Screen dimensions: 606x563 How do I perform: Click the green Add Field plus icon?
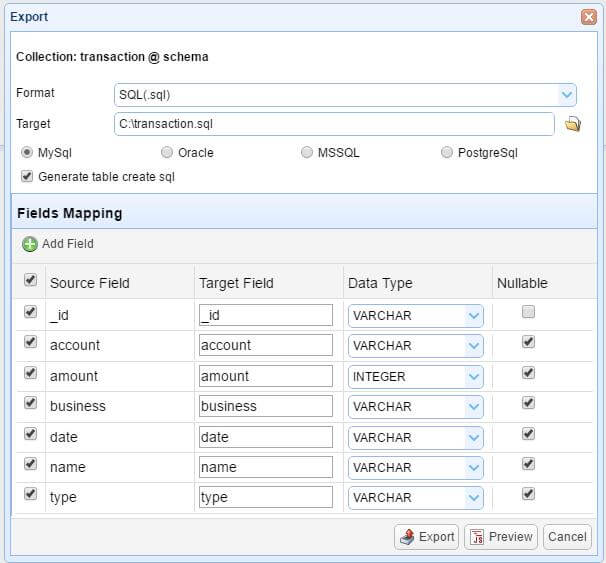[30, 244]
